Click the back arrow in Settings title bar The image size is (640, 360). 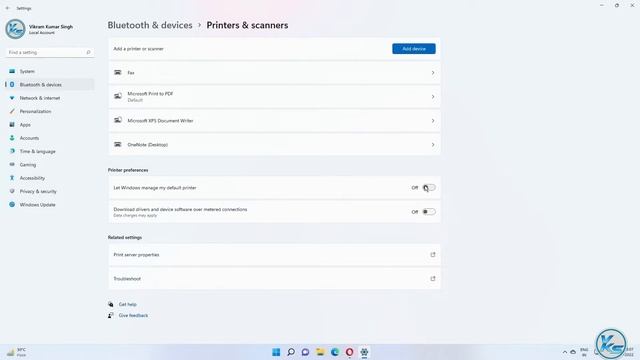click(8, 8)
